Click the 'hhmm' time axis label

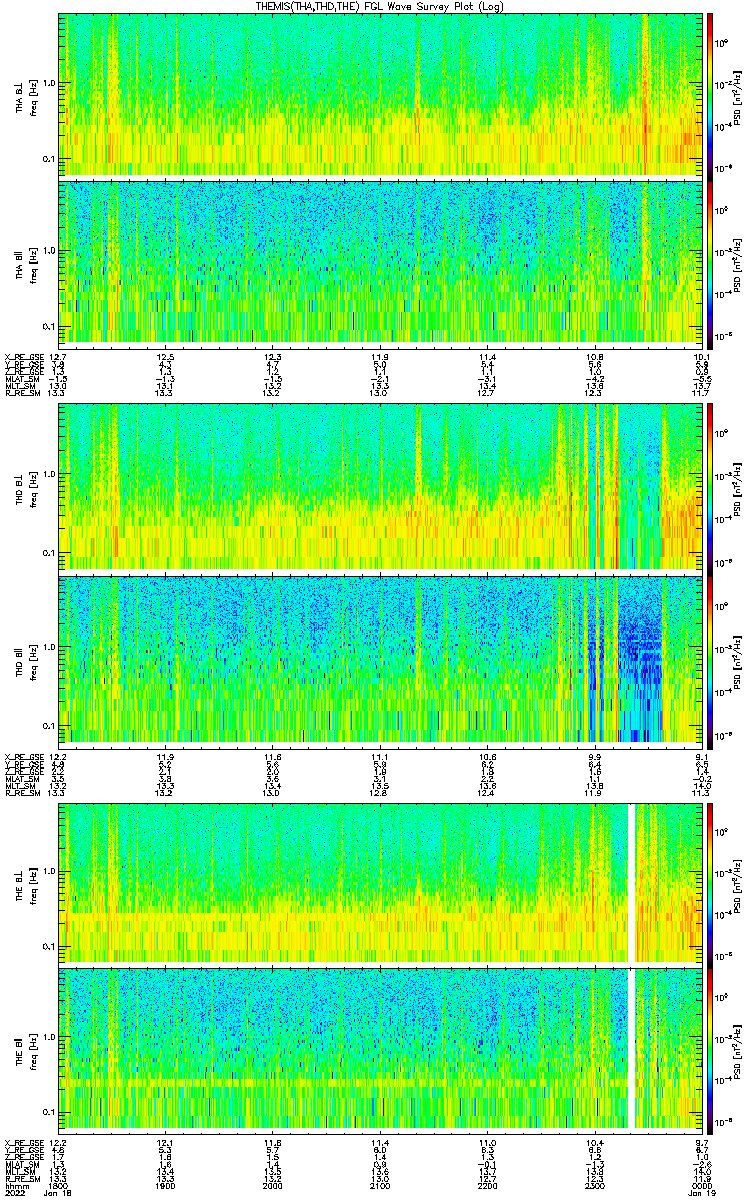coord(15,1187)
